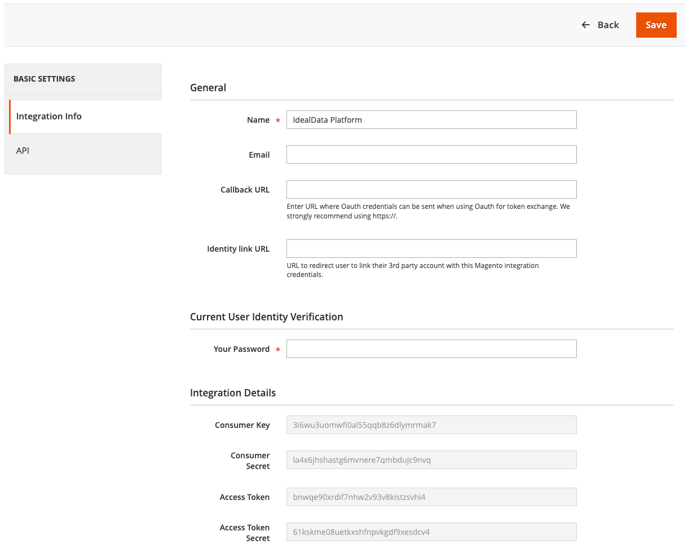The image size is (688, 545).
Task: Select the Consumer Secret value field
Action: click(x=431, y=460)
